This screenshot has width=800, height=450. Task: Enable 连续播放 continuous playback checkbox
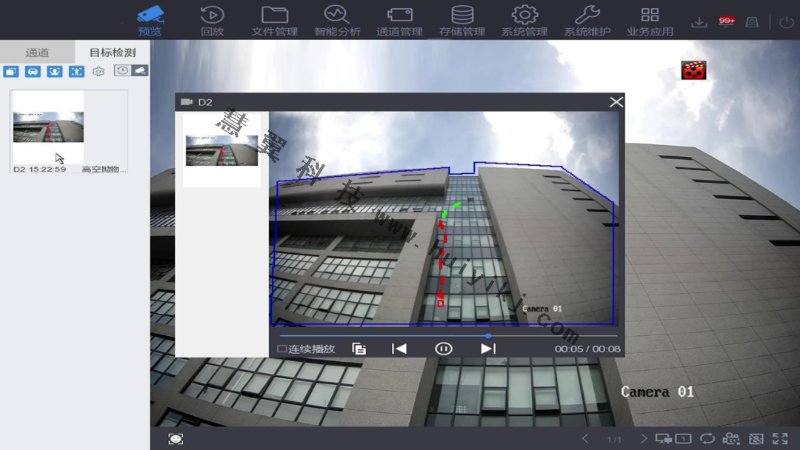pyautogui.click(x=282, y=349)
